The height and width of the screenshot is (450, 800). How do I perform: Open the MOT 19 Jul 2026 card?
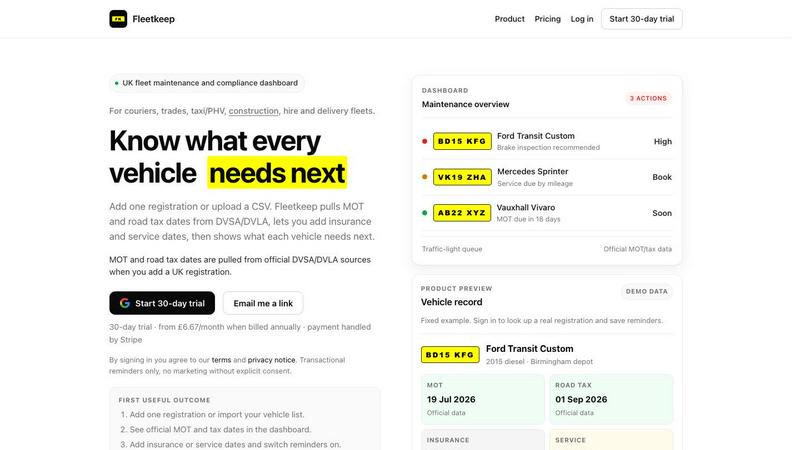483,399
